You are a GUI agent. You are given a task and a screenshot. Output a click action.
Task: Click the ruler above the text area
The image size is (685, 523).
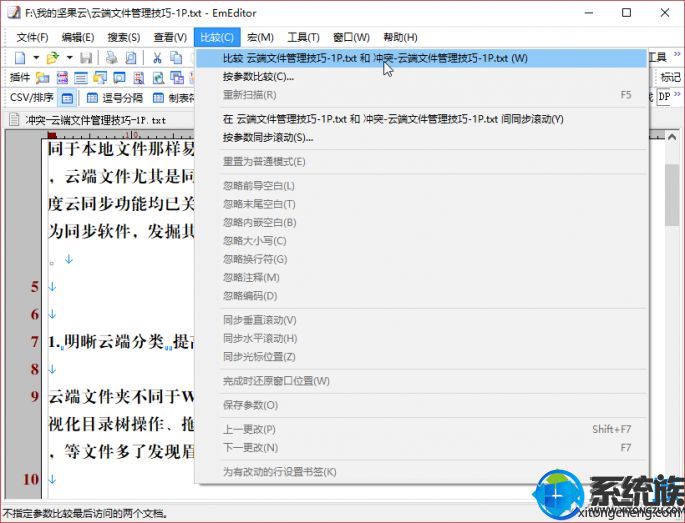click(x=120, y=135)
